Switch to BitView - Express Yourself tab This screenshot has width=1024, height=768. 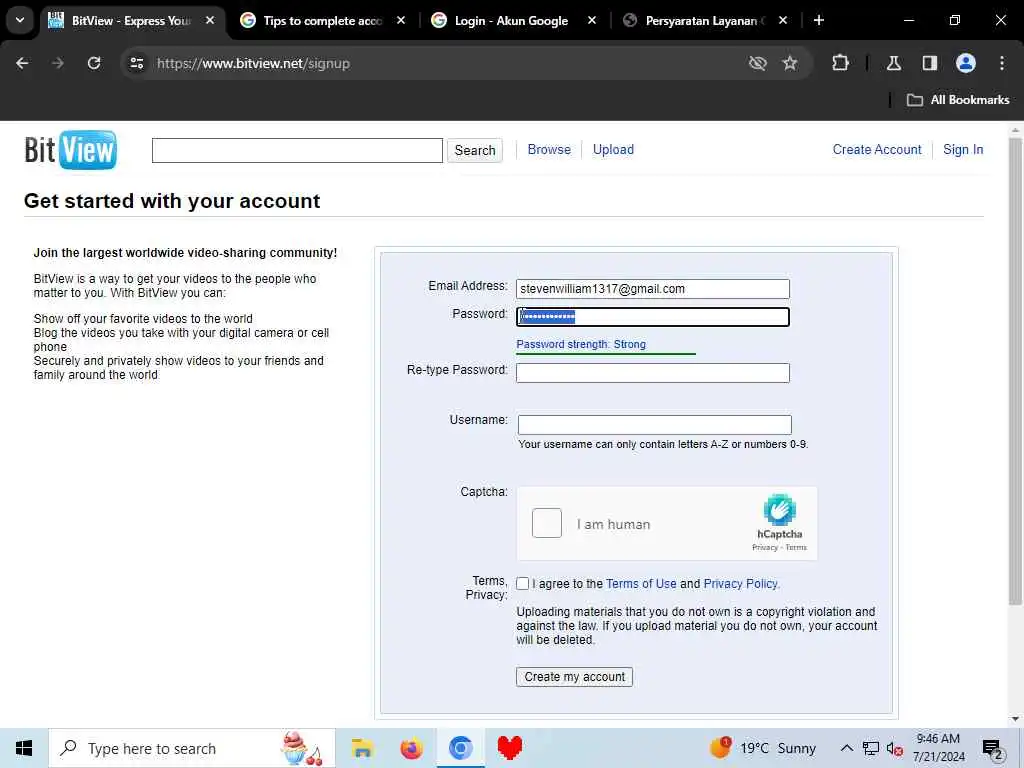(x=131, y=20)
